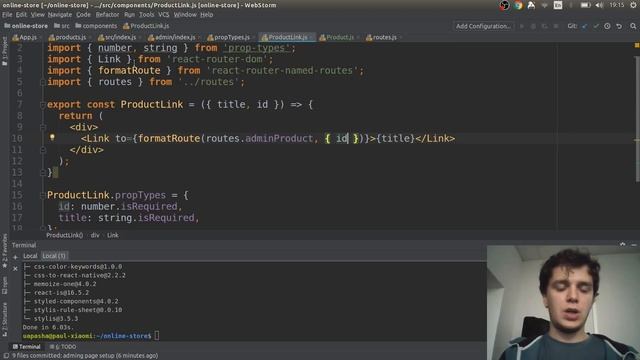Add new terminal session plus icon
Viewport: 640px width, 360px height.
pos(16,257)
